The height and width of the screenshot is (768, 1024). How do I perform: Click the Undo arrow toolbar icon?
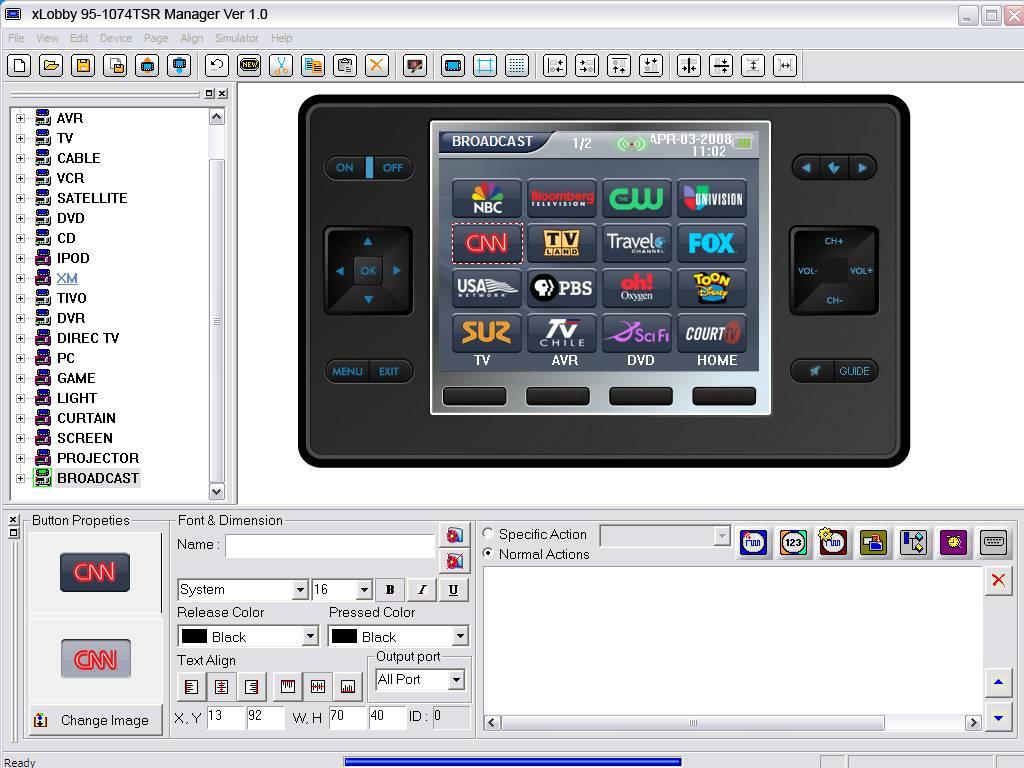(217, 65)
